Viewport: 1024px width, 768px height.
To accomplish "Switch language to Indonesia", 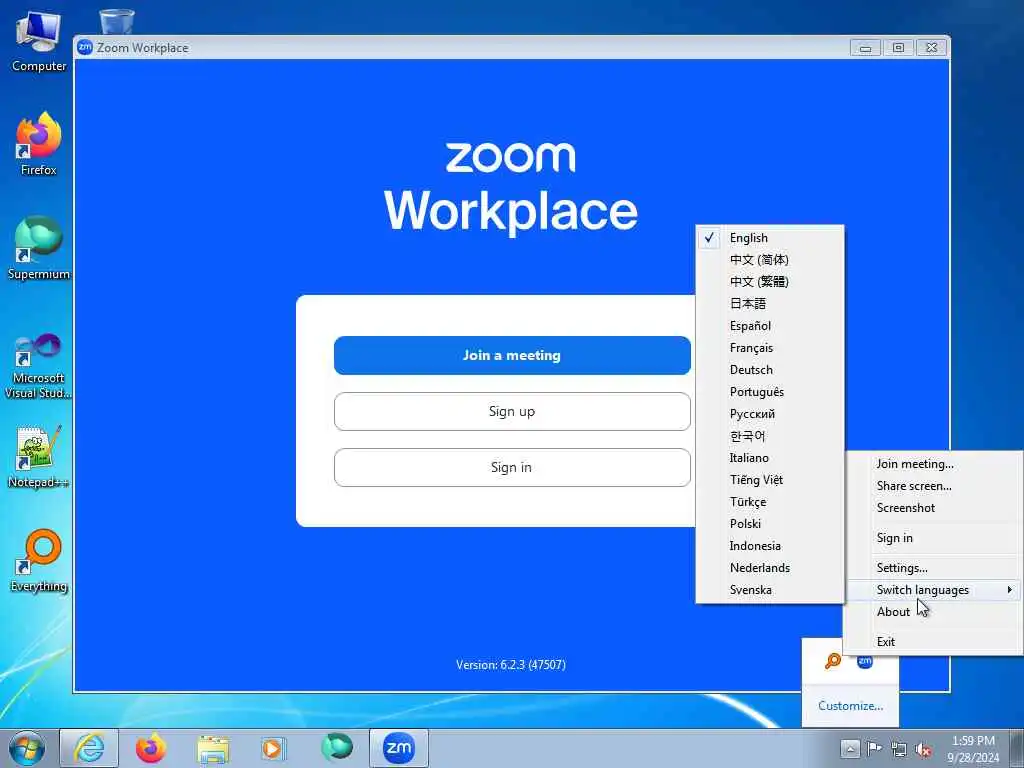I will click(770, 546).
